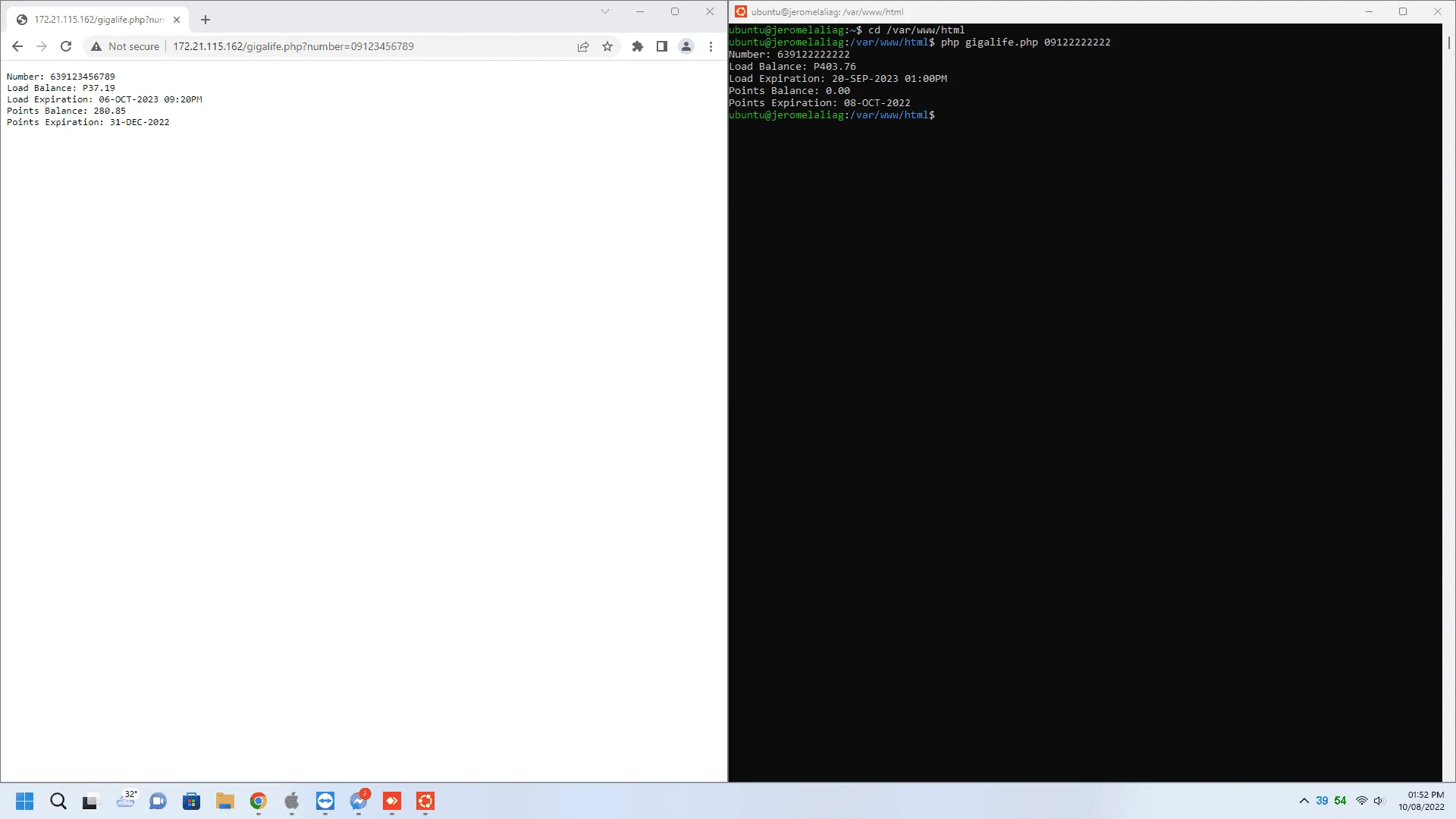Open Messenger with notification badge

point(359,801)
